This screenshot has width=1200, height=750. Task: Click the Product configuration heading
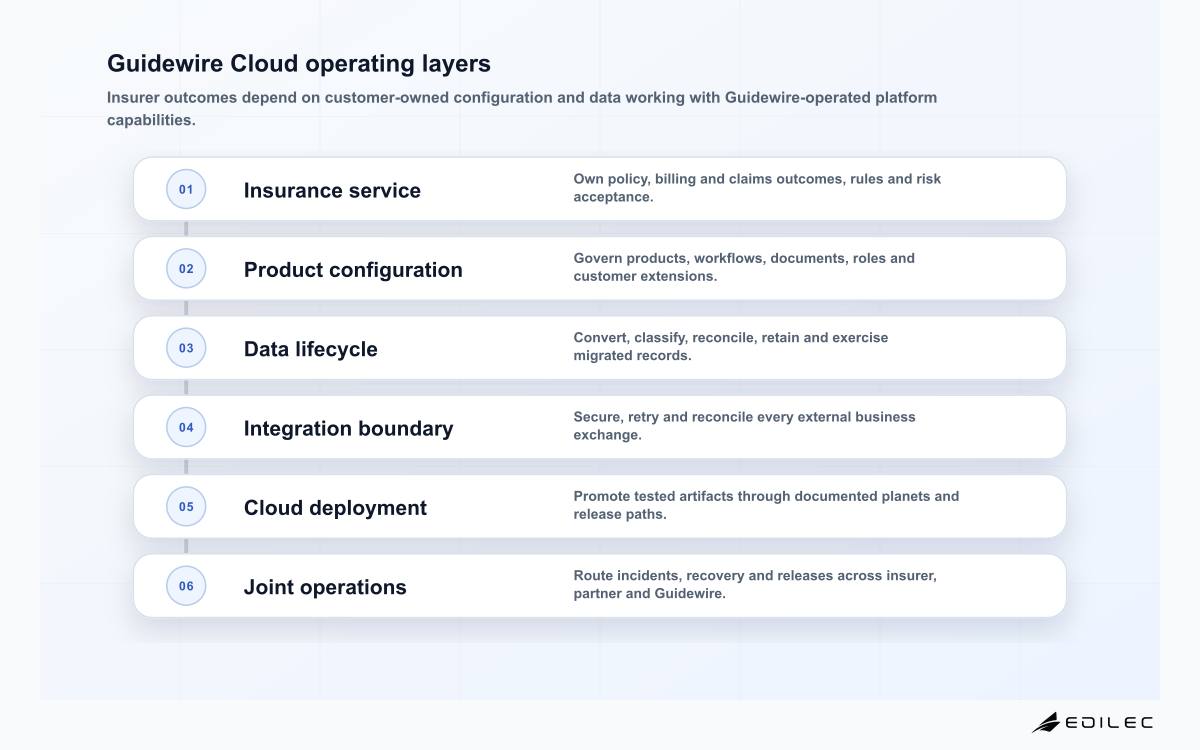(x=353, y=270)
